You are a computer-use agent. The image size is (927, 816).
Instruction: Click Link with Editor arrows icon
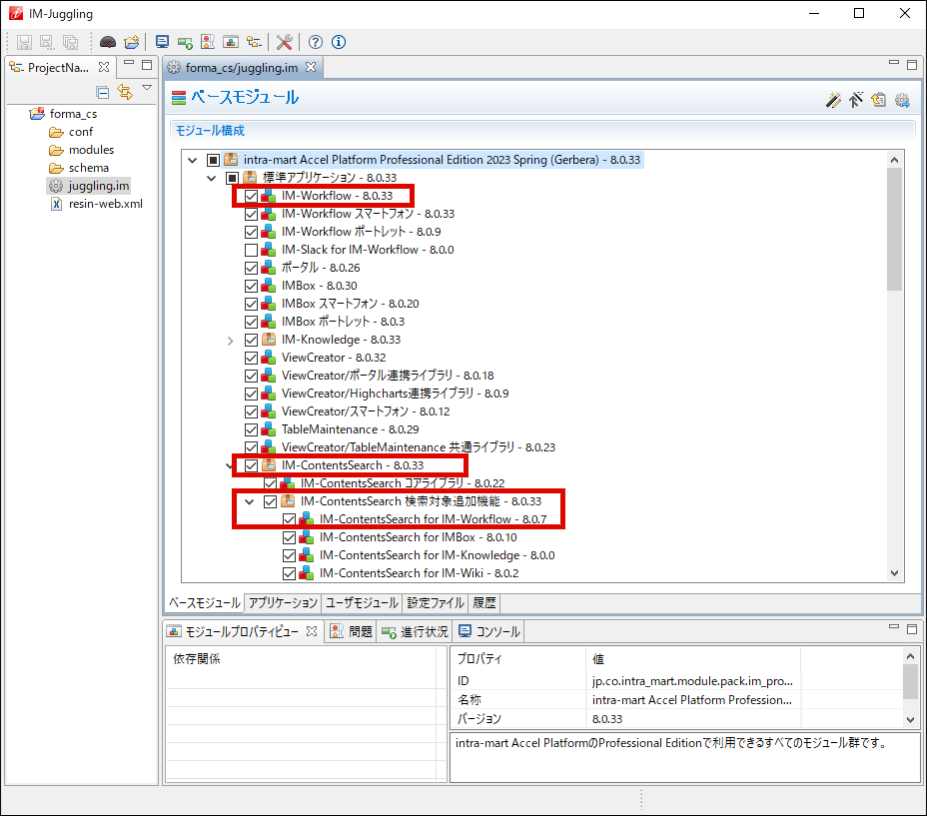(125, 92)
